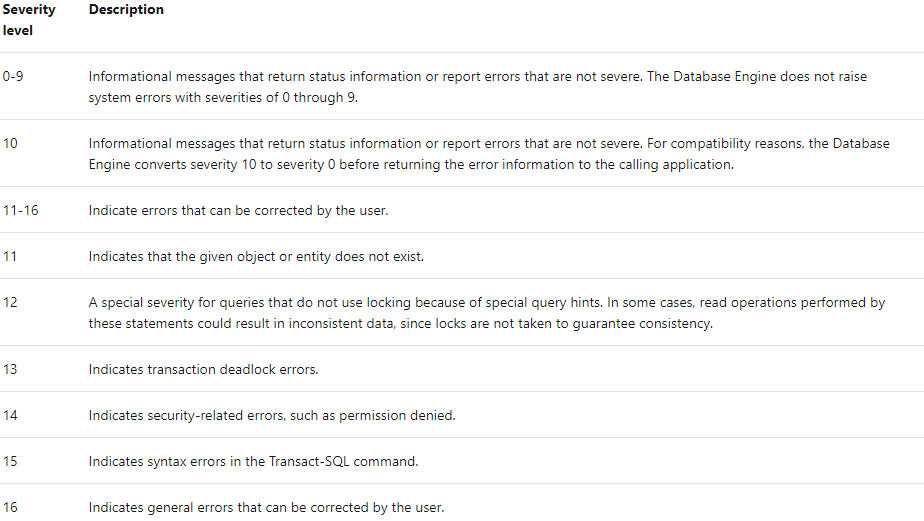
Task: Click the severity level 15 cell
Action: tap(10, 461)
